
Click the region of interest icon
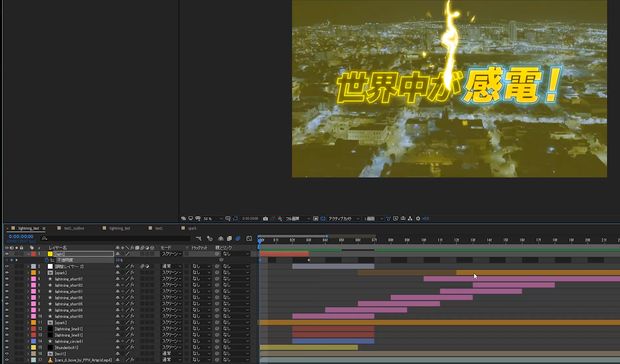[x=316, y=219]
